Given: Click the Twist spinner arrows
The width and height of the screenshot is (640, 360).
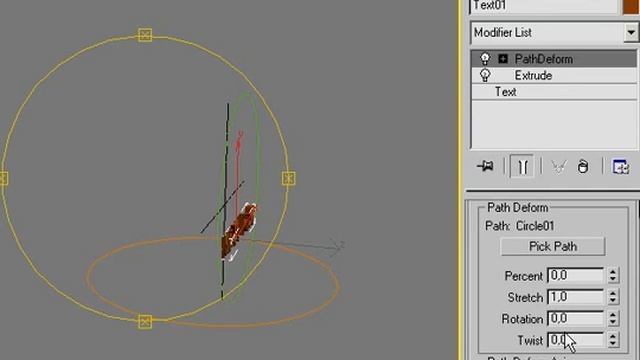Looking at the screenshot, I should (x=613, y=340).
